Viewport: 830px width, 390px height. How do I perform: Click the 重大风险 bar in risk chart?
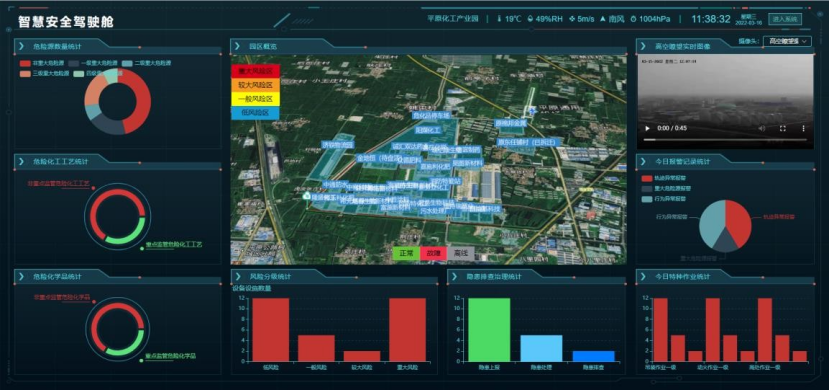(x=408, y=329)
